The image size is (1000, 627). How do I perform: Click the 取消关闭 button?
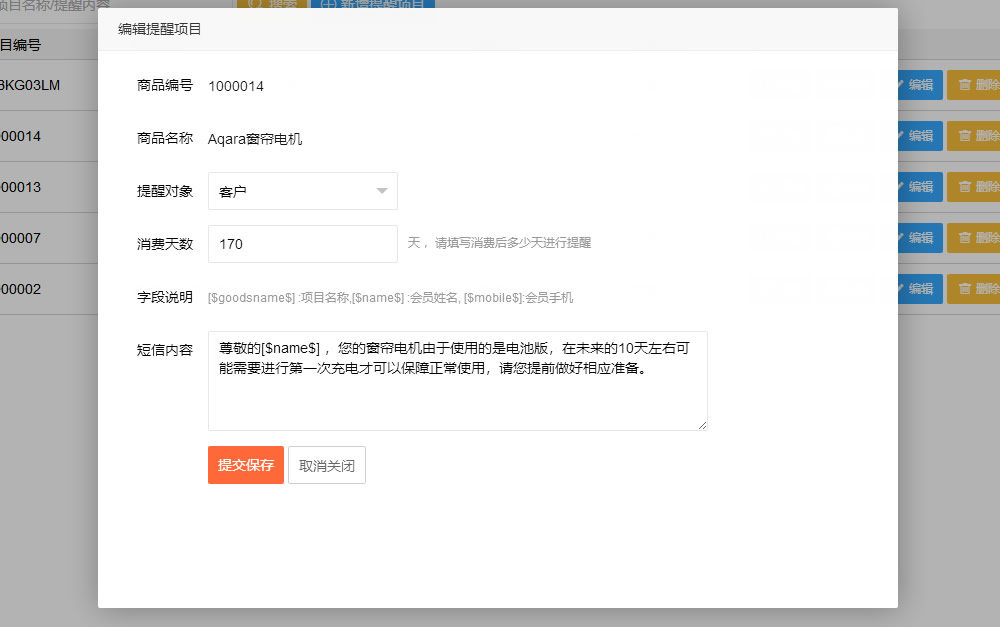pos(327,465)
